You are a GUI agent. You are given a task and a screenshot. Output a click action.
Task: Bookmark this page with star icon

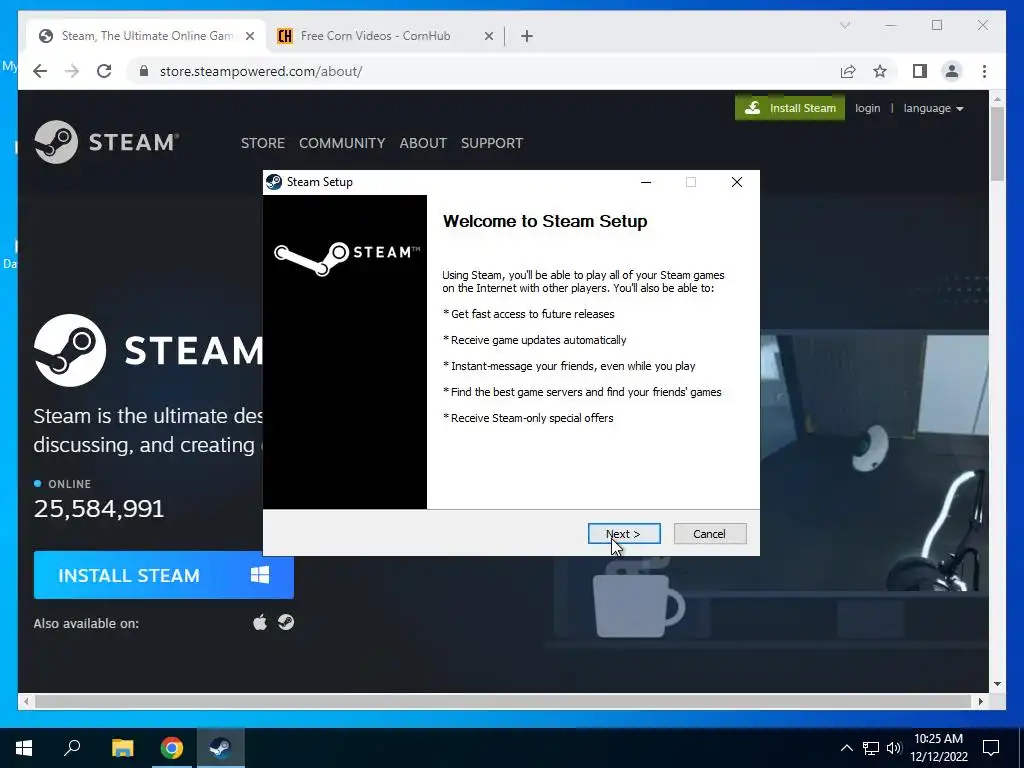pyautogui.click(x=880, y=71)
